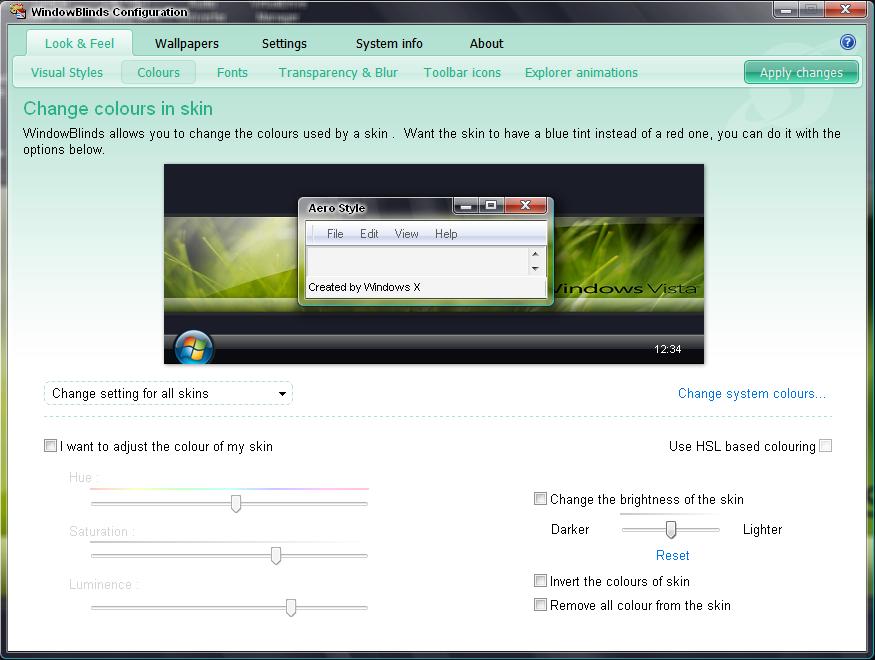This screenshot has height=660, width=875.
Task: Open the Wallpapers tab
Action: pos(187,44)
